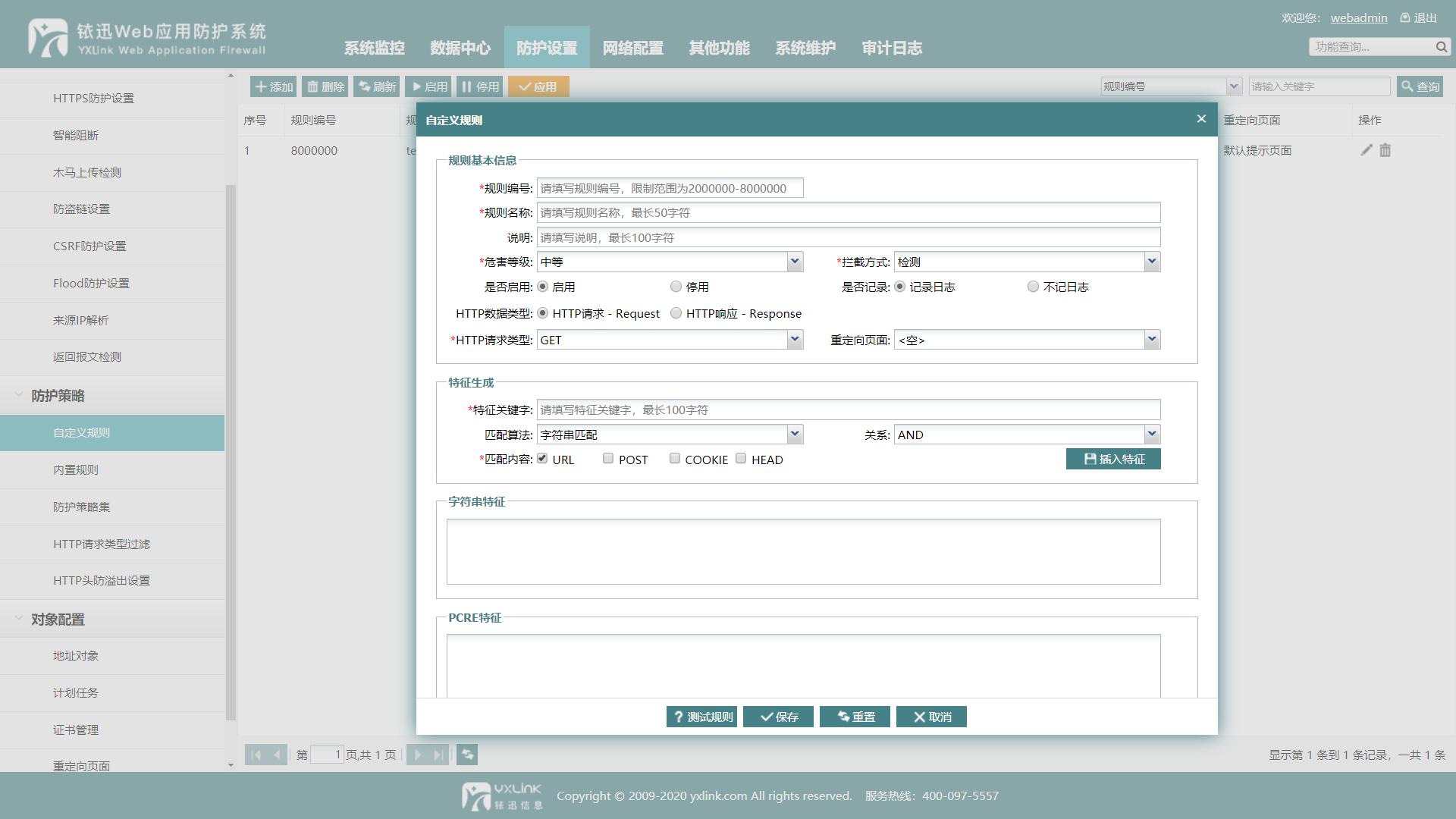Go to last page pagination icon

click(x=438, y=755)
